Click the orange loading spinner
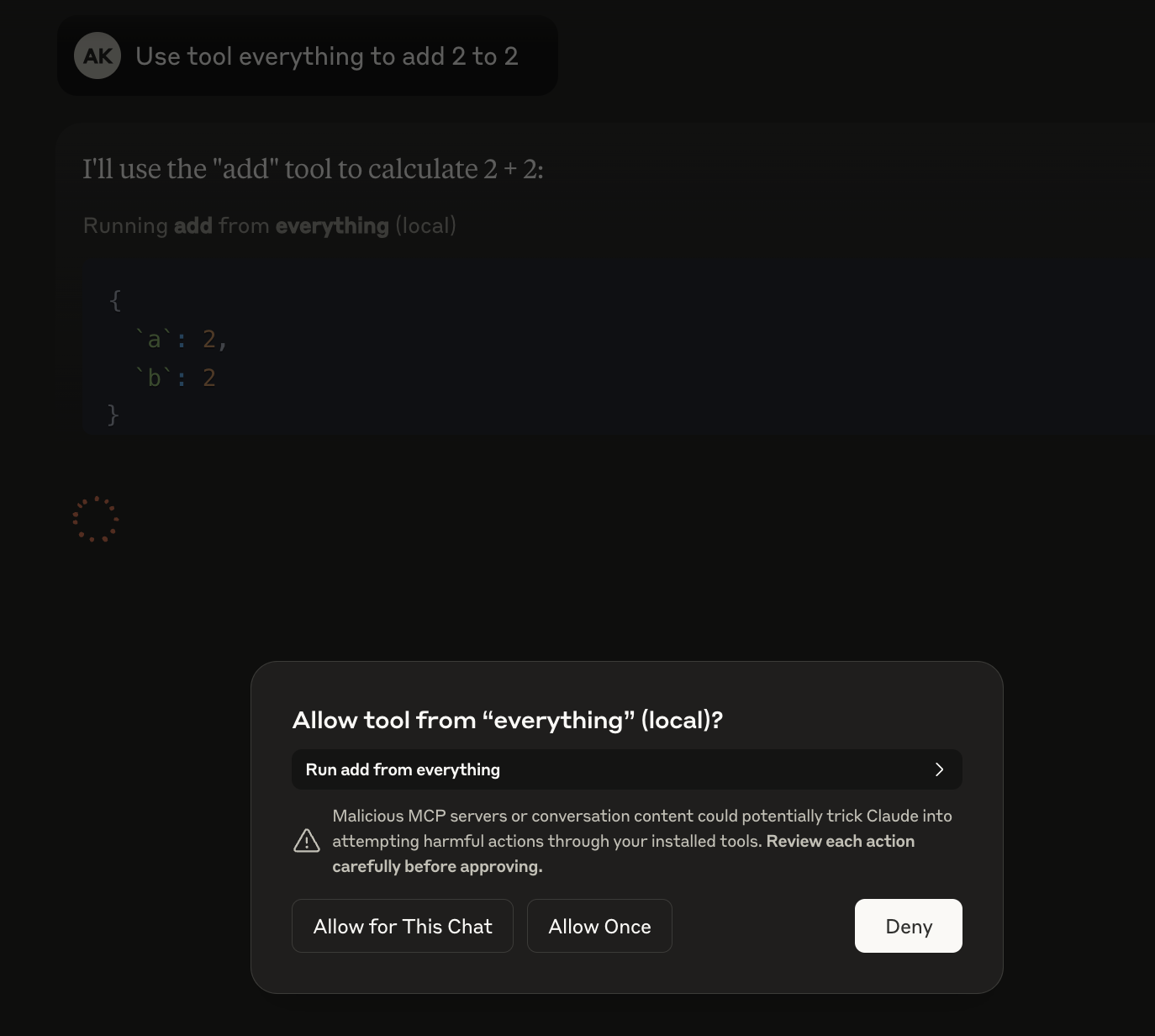Image resolution: width=1155 pixels, height=1036 pixels. [x=96, y=519]
